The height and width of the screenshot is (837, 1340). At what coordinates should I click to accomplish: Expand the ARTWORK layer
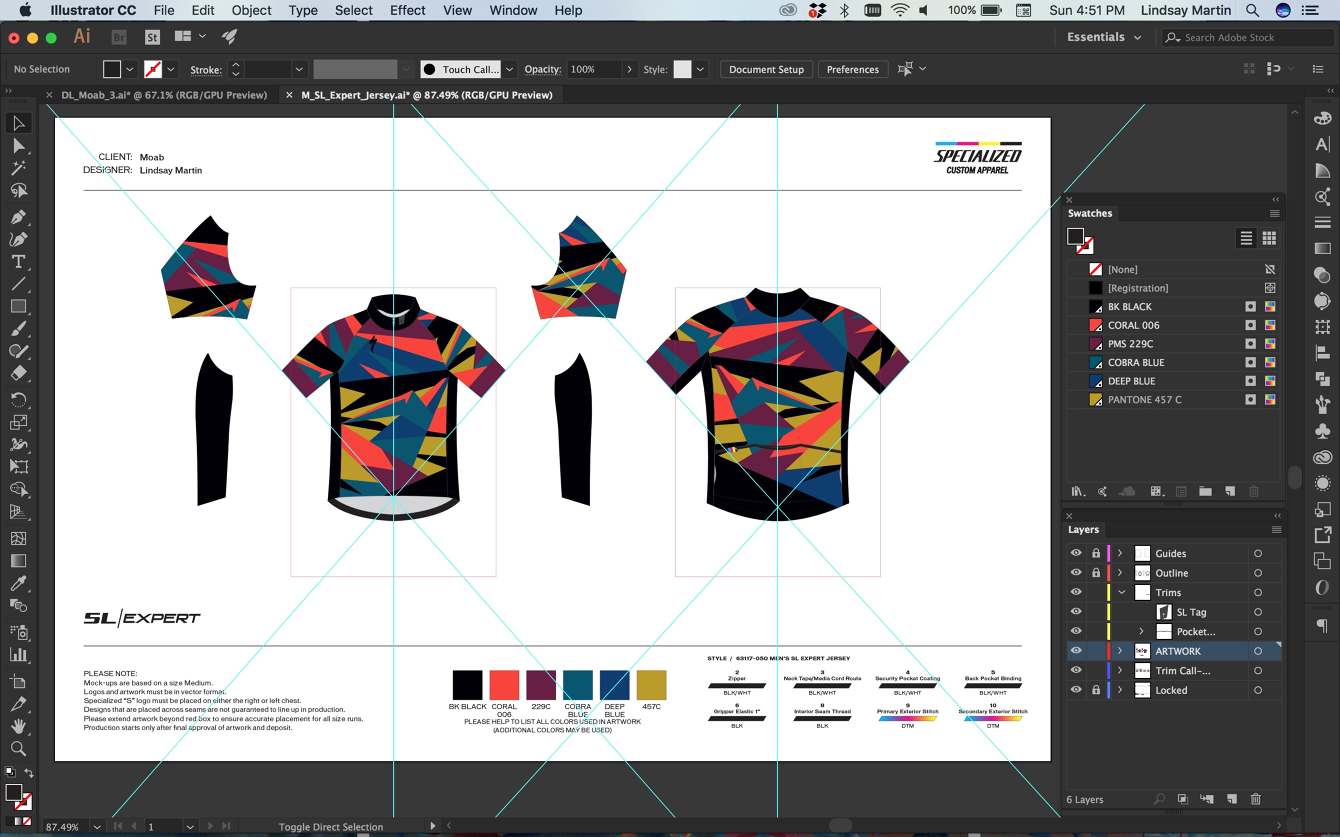pos(1120,651)
